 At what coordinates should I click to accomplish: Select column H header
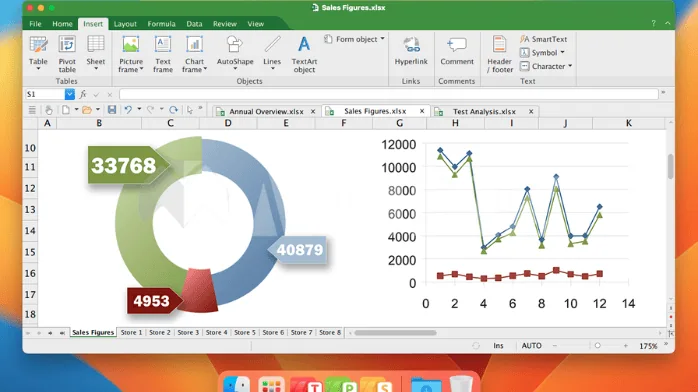pyautogui.click(x=455, y=123)
